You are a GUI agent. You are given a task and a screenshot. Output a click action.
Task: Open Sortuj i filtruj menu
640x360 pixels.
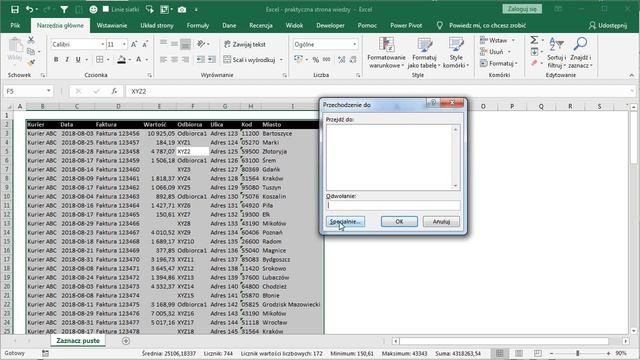(556, 52)
